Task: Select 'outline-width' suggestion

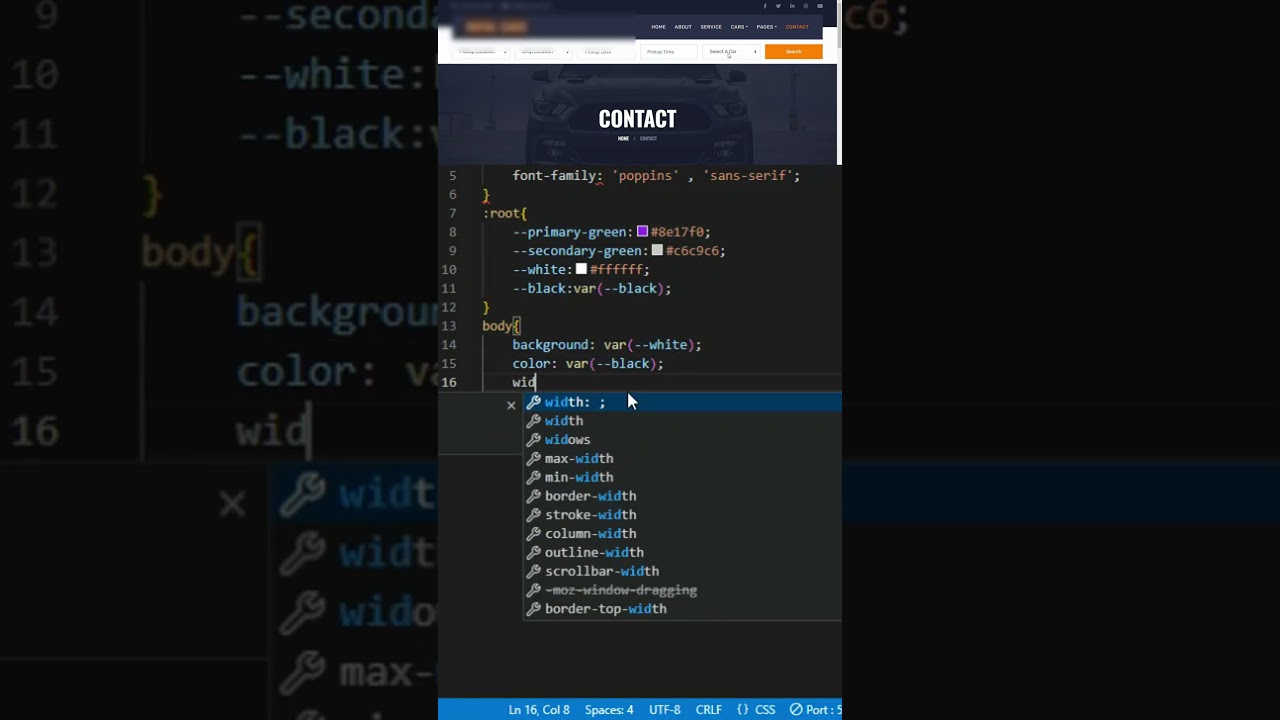Action: pyautogui.click(x=683, y=553)
